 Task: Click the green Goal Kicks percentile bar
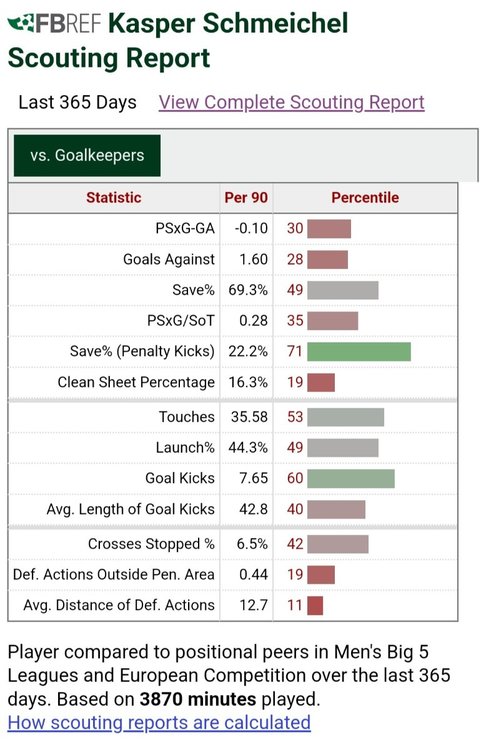coord(351,479)
